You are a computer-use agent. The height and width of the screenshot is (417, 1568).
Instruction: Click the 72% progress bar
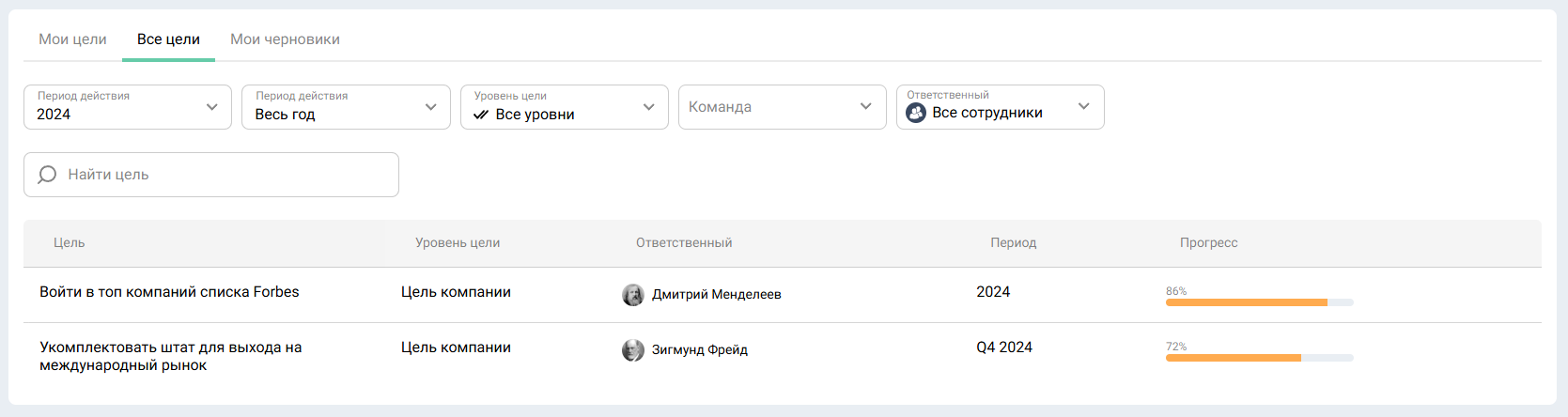(1259, 358)
